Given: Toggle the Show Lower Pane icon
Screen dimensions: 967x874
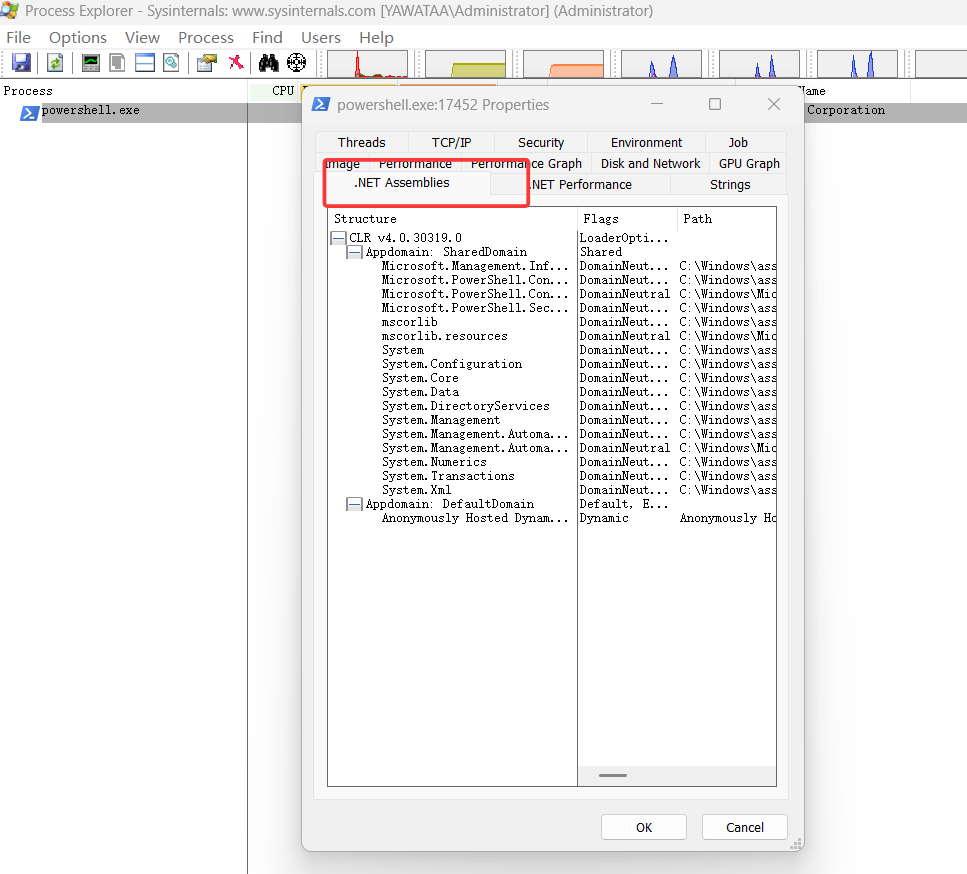Looking at the screenshot, I should 145,63.
